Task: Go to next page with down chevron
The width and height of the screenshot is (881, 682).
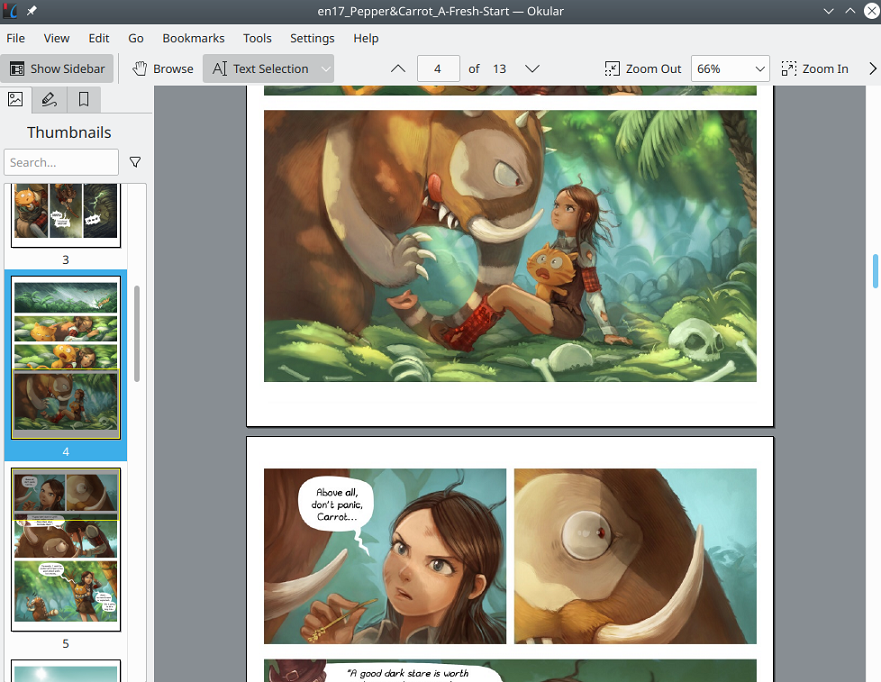Action: click(532, 69)
